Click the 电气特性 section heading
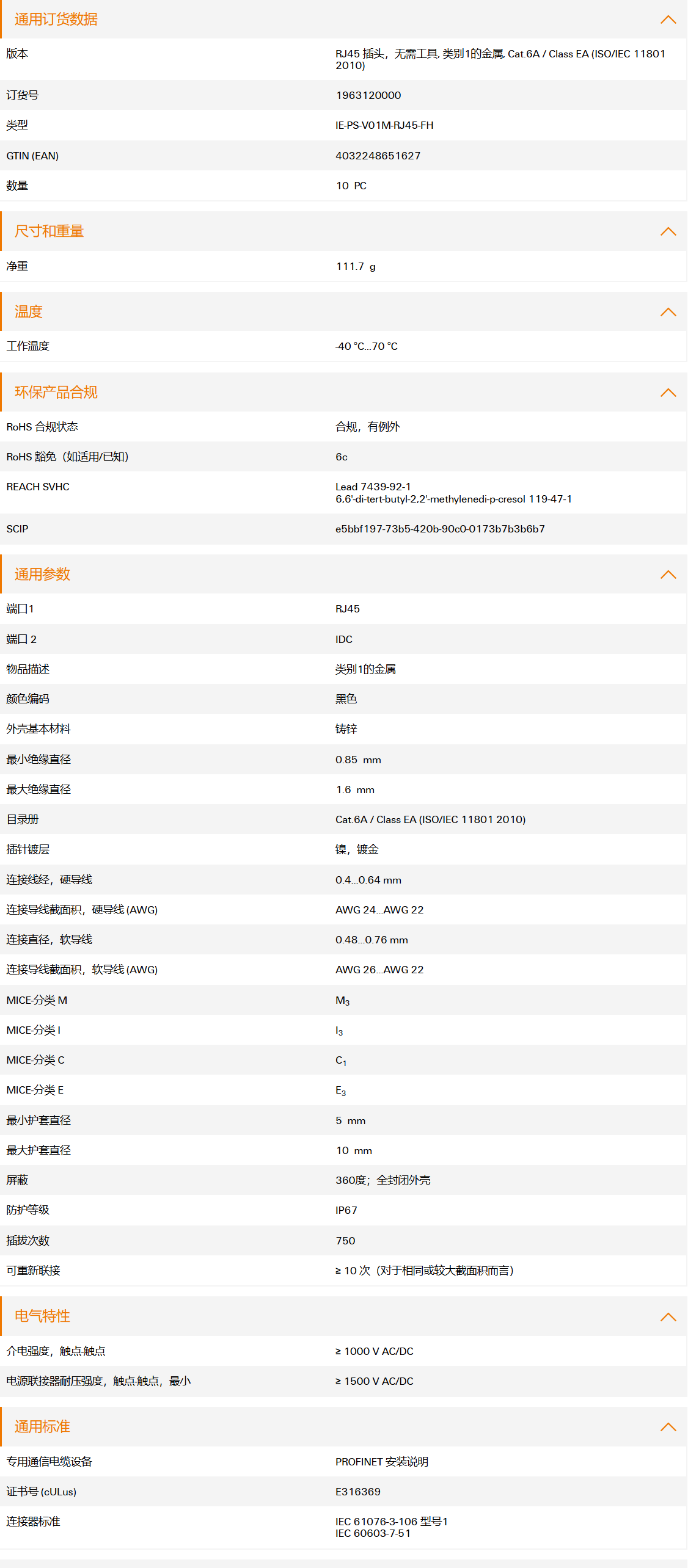 click(42, 1316)
